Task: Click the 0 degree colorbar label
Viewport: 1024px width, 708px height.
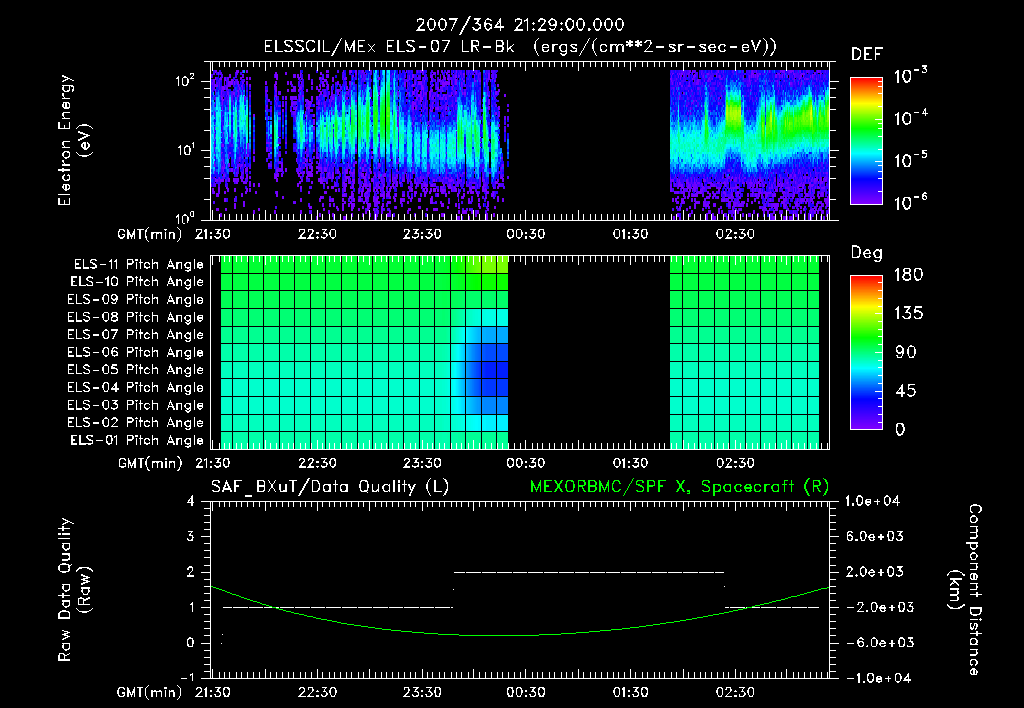Action: coord(900,430)
